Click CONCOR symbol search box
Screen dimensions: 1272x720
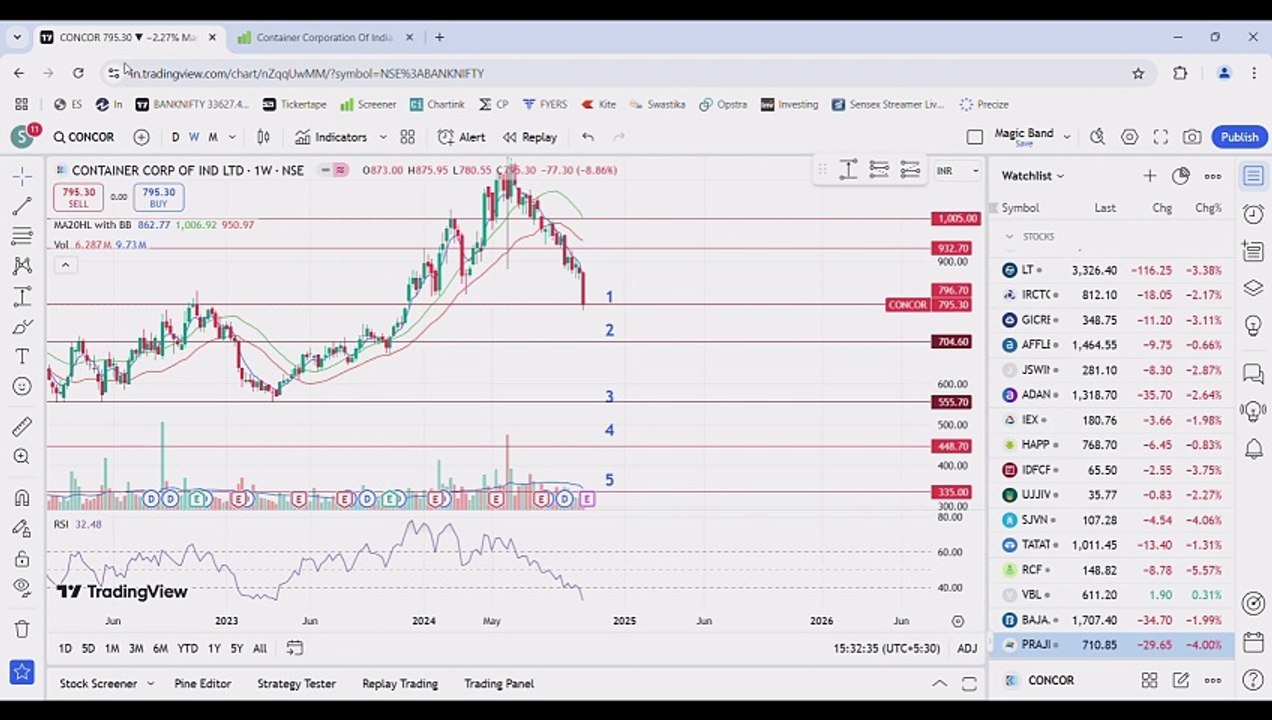85,137
